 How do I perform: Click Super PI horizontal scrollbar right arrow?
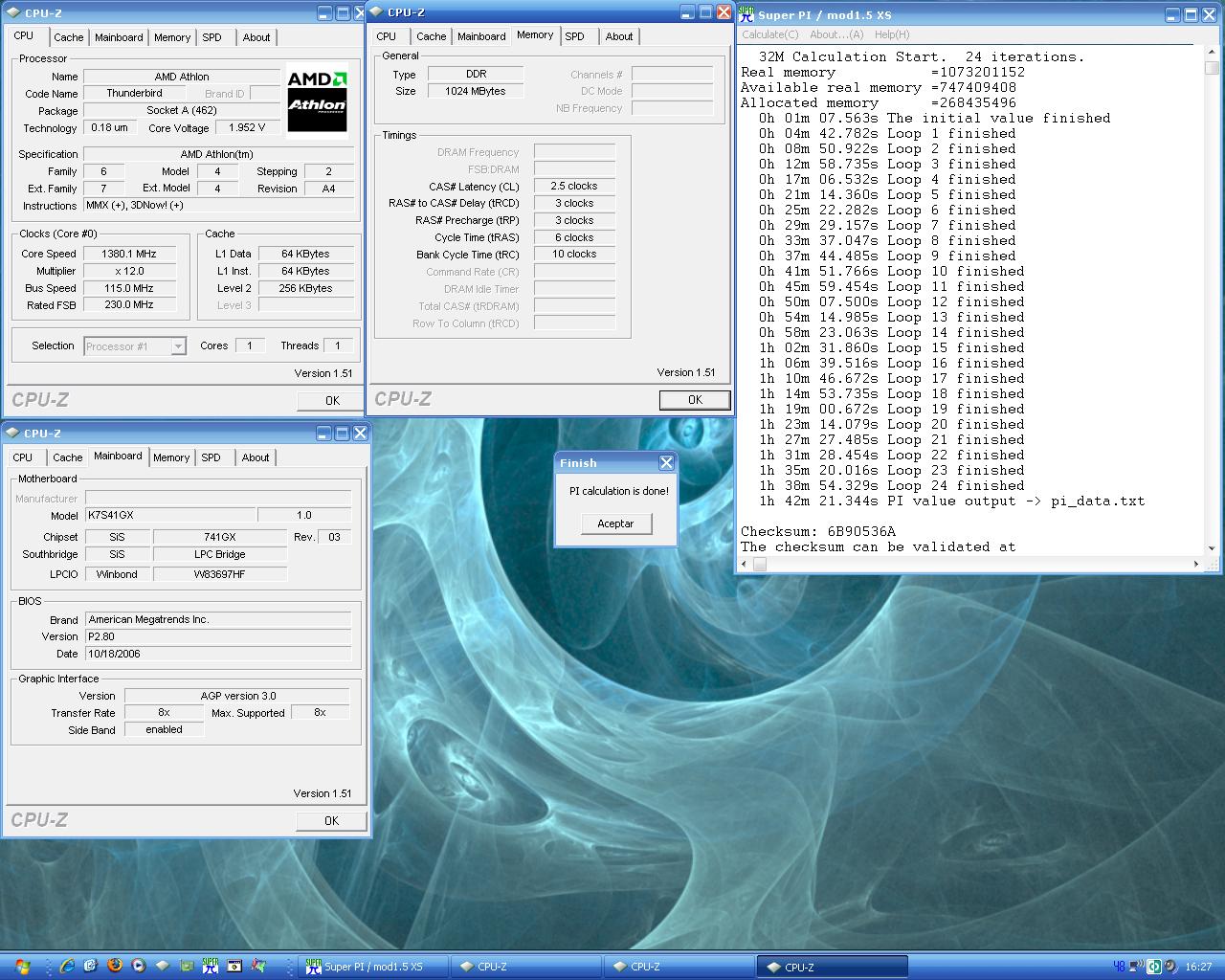click(1197, 564)
